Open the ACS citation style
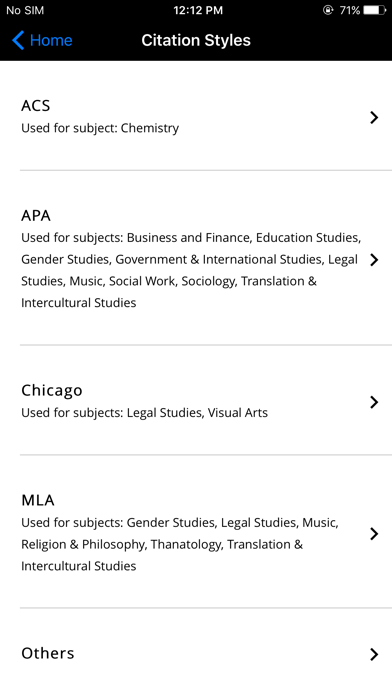The height and width of the screenshot is (696, 392). 196,116
